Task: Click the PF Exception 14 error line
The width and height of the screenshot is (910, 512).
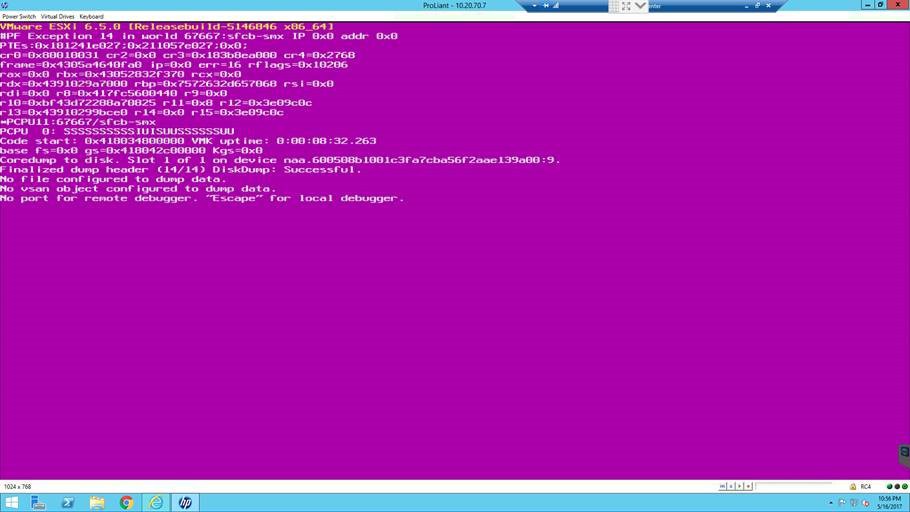Action: point(199,36)
